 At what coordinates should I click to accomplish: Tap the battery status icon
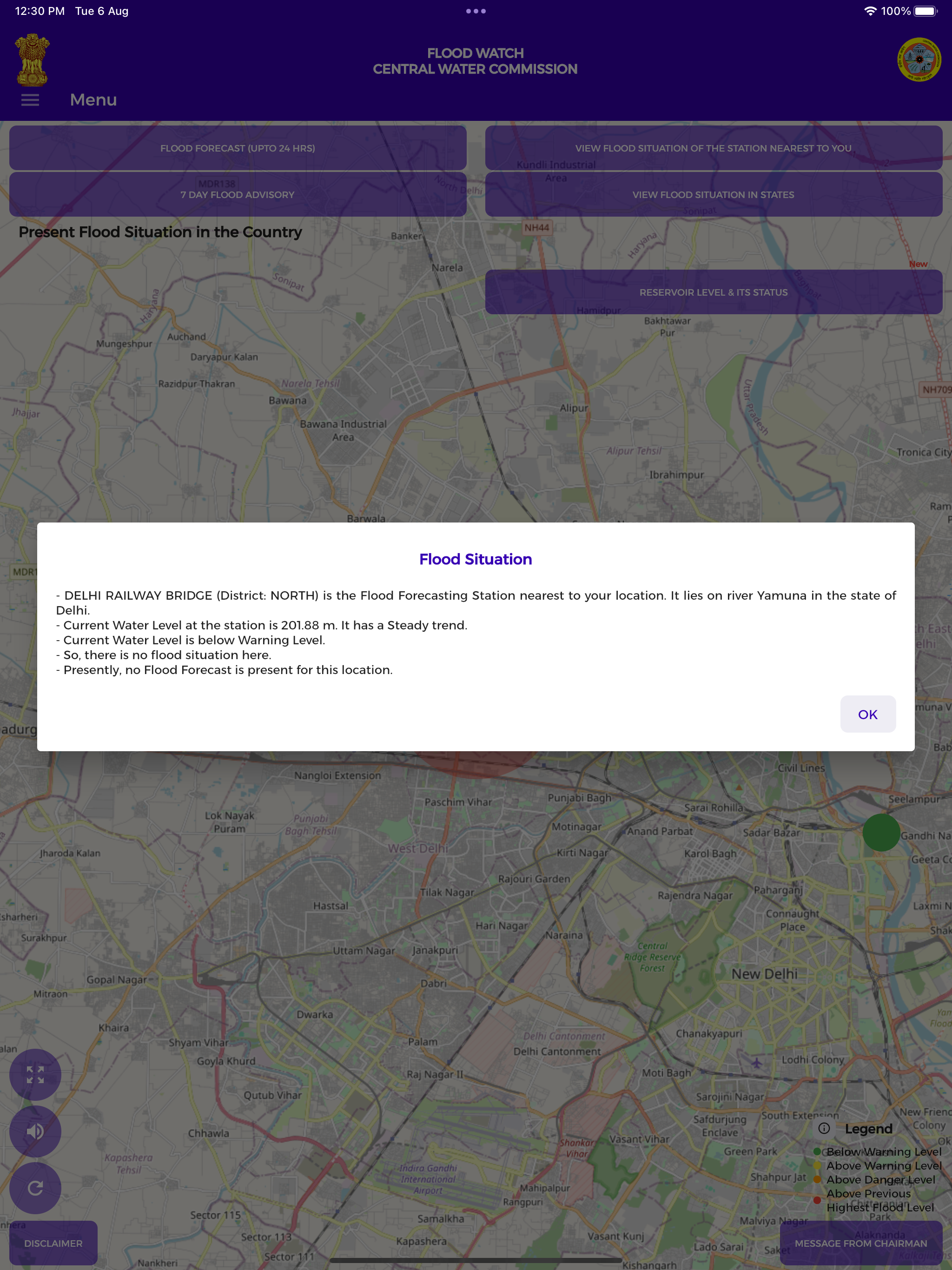coord(926,11)
